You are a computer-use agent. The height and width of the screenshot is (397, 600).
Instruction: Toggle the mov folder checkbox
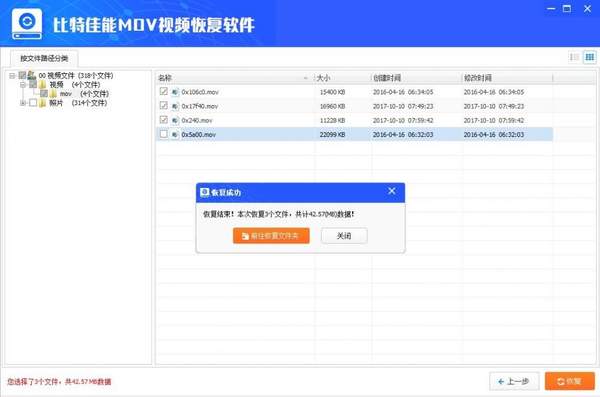pyautogui.click(x=44, y=94)
